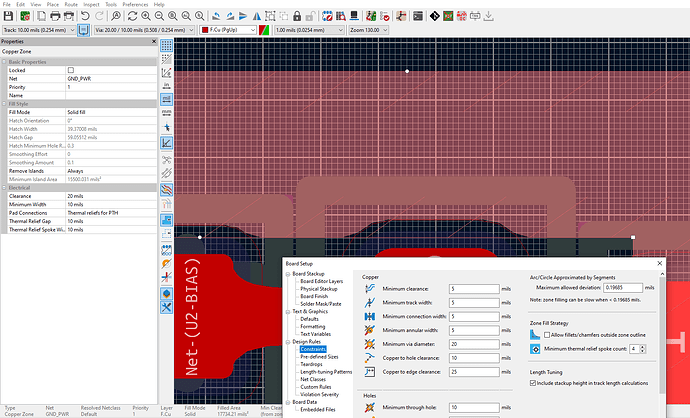Click the Save board icon
Screen dimensions: 690x418
pos(8,16)
